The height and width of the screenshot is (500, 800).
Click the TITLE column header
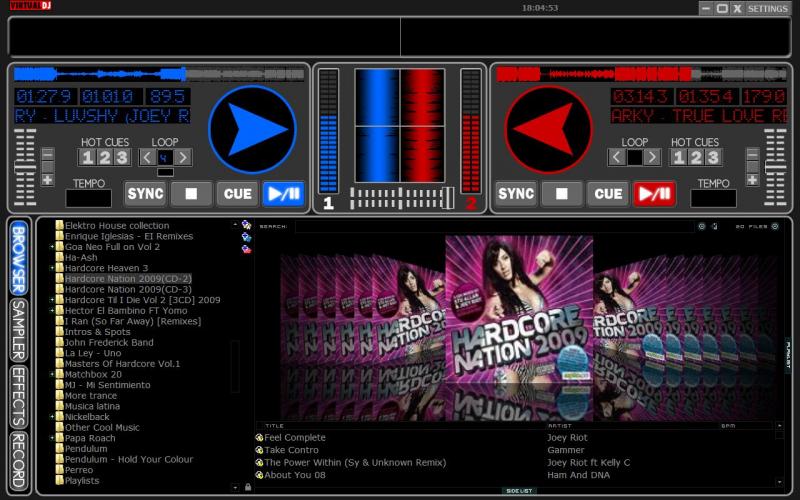tap(274, 426)
